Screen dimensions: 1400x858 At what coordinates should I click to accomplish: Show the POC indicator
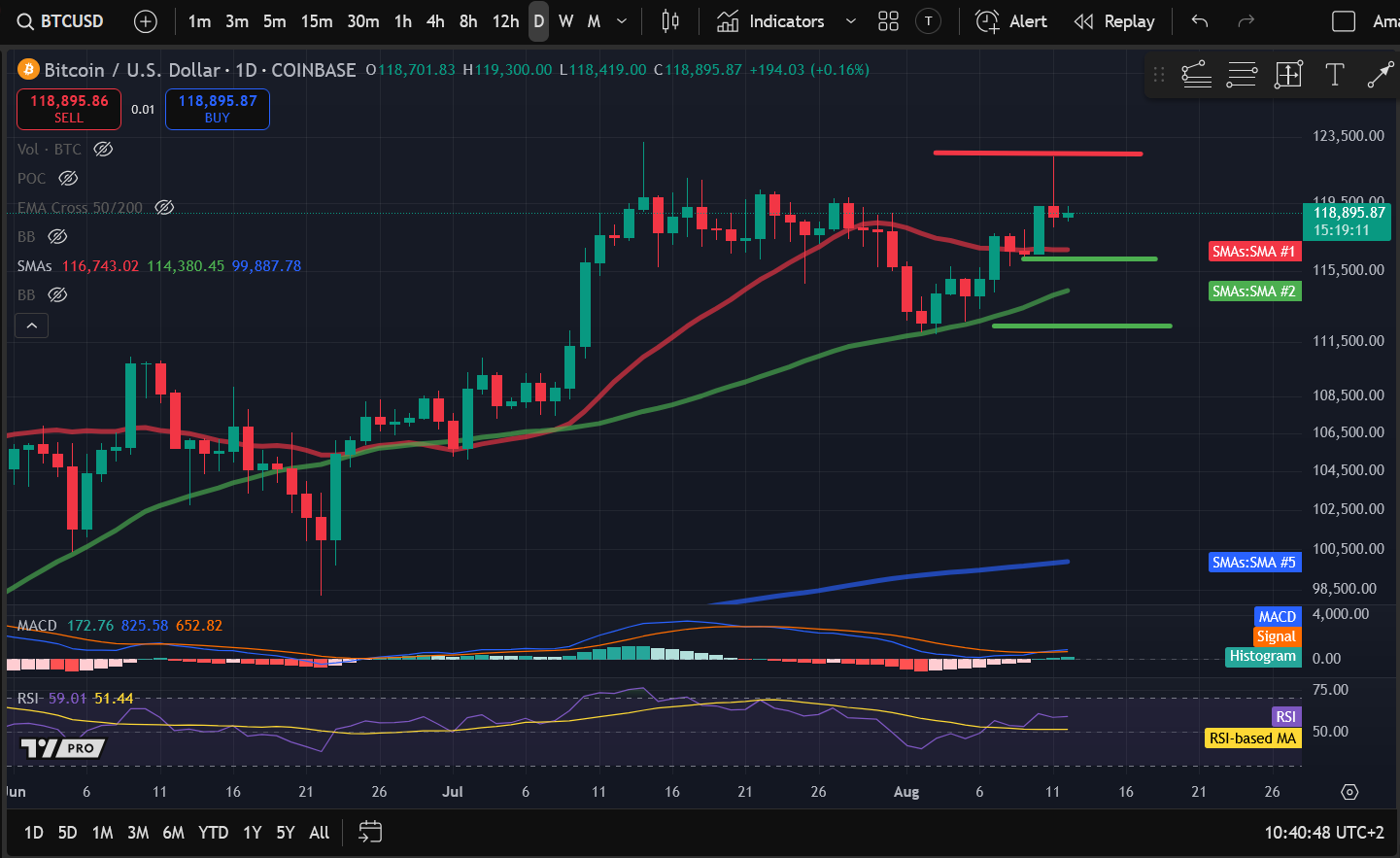click(x=68, y=178)
